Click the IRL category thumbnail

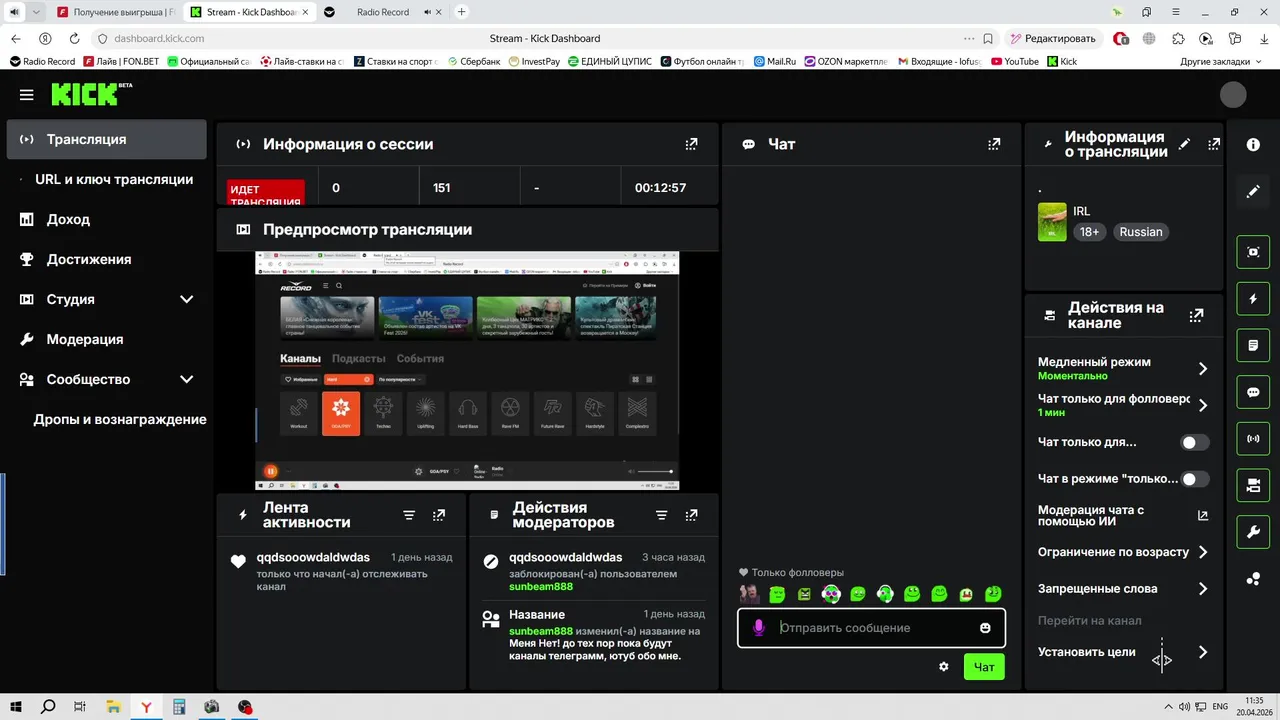(1052, 222)
